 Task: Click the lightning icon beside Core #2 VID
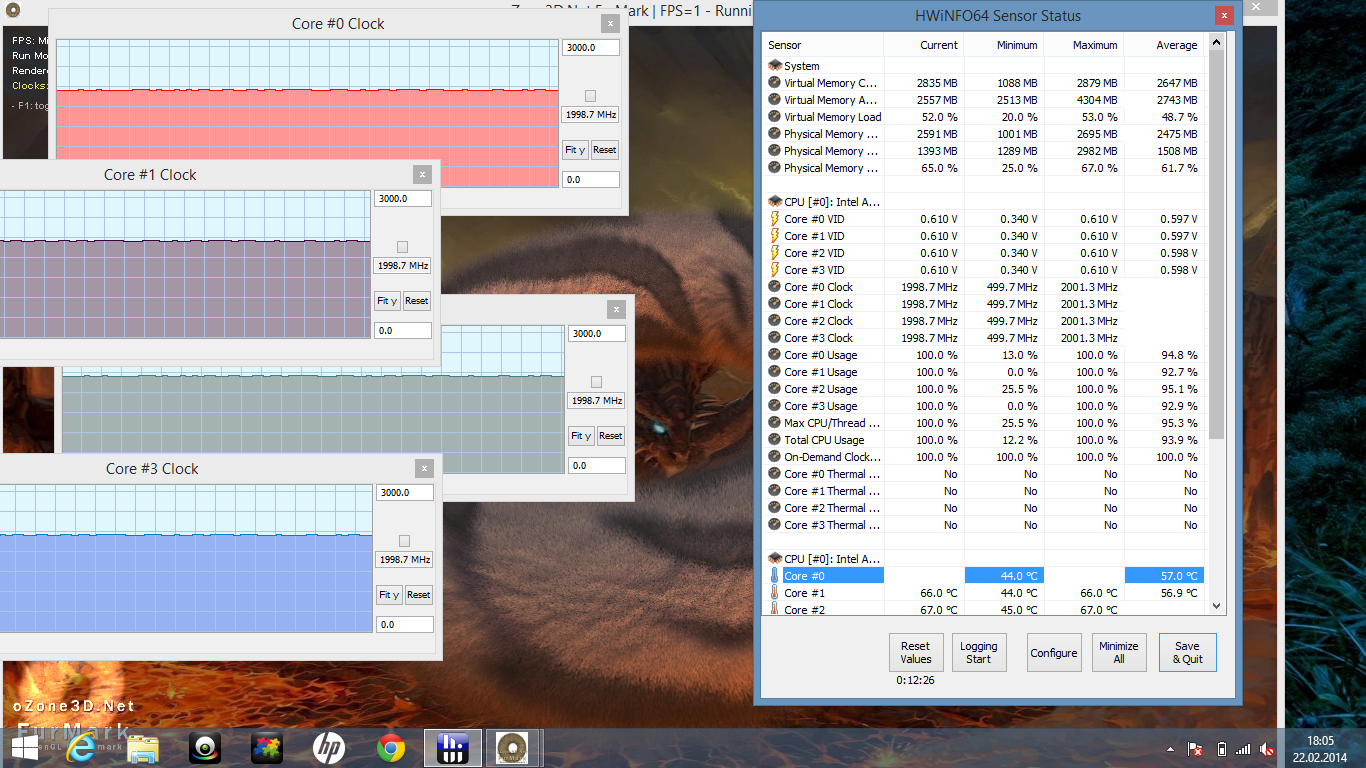click(774, 253)
